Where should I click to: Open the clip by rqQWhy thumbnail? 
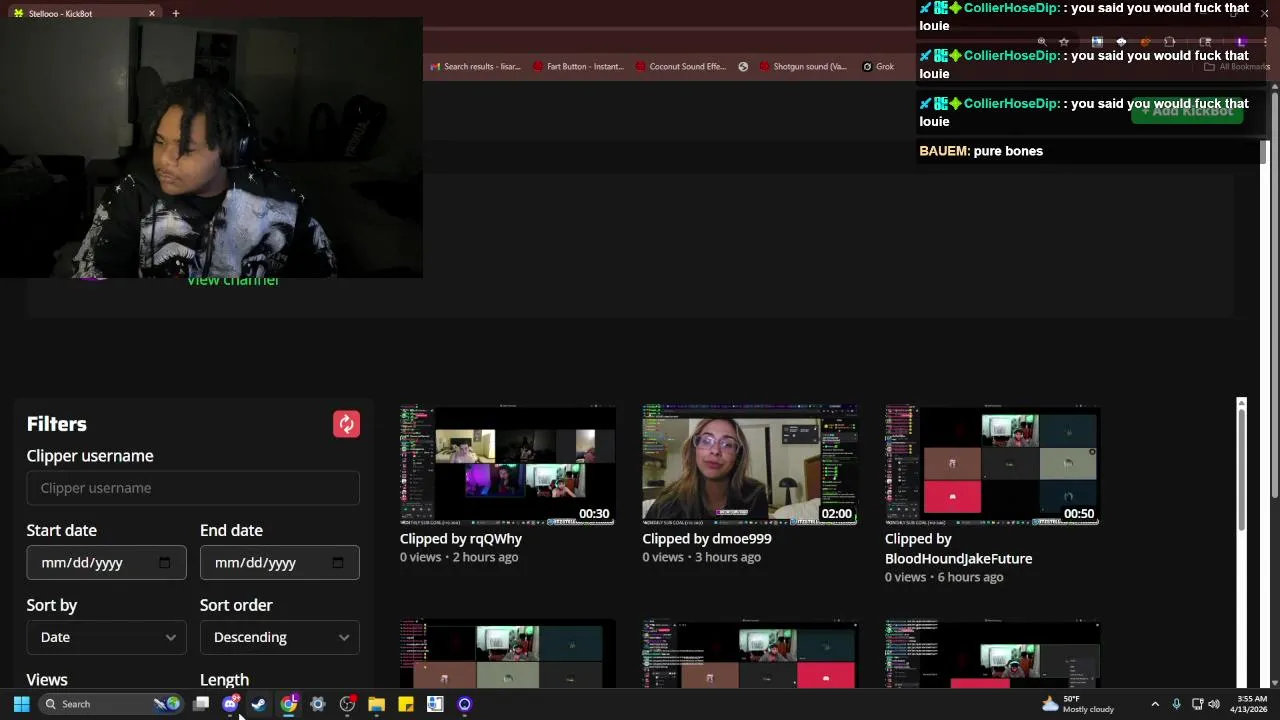[x=508, y=464]
